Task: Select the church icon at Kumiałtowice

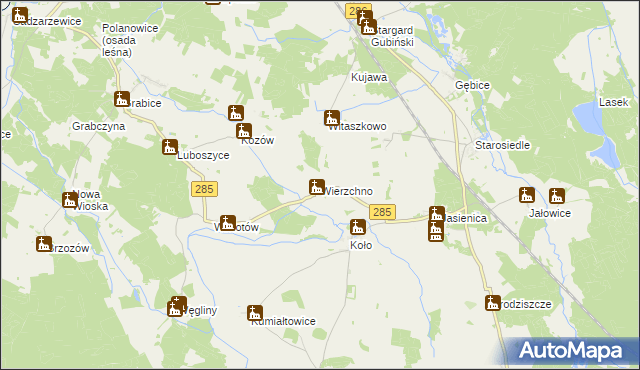Action: [x=255, y=313]
